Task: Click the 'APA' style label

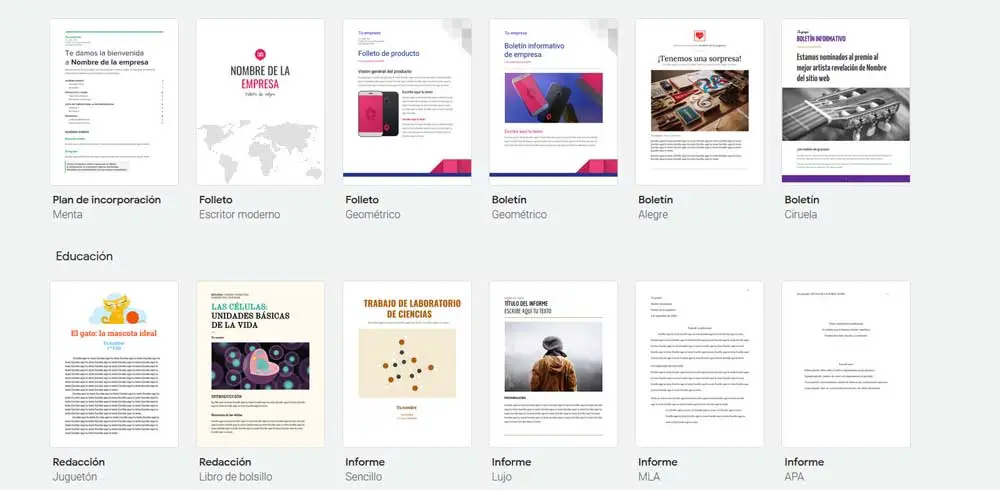Action: [x=794, y=477]
